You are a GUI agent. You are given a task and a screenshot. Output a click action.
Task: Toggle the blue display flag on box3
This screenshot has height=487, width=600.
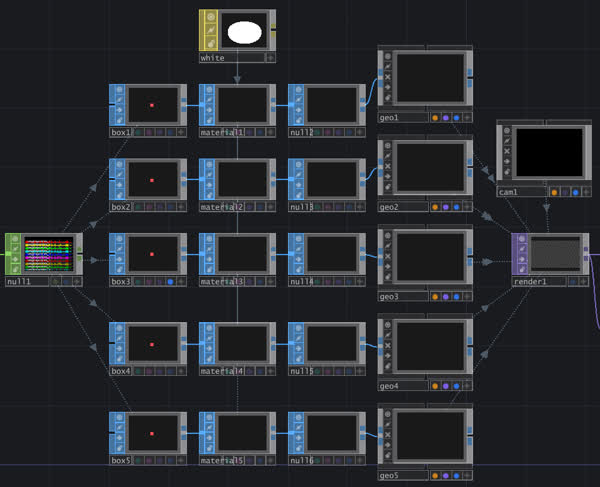click(169, 282)
